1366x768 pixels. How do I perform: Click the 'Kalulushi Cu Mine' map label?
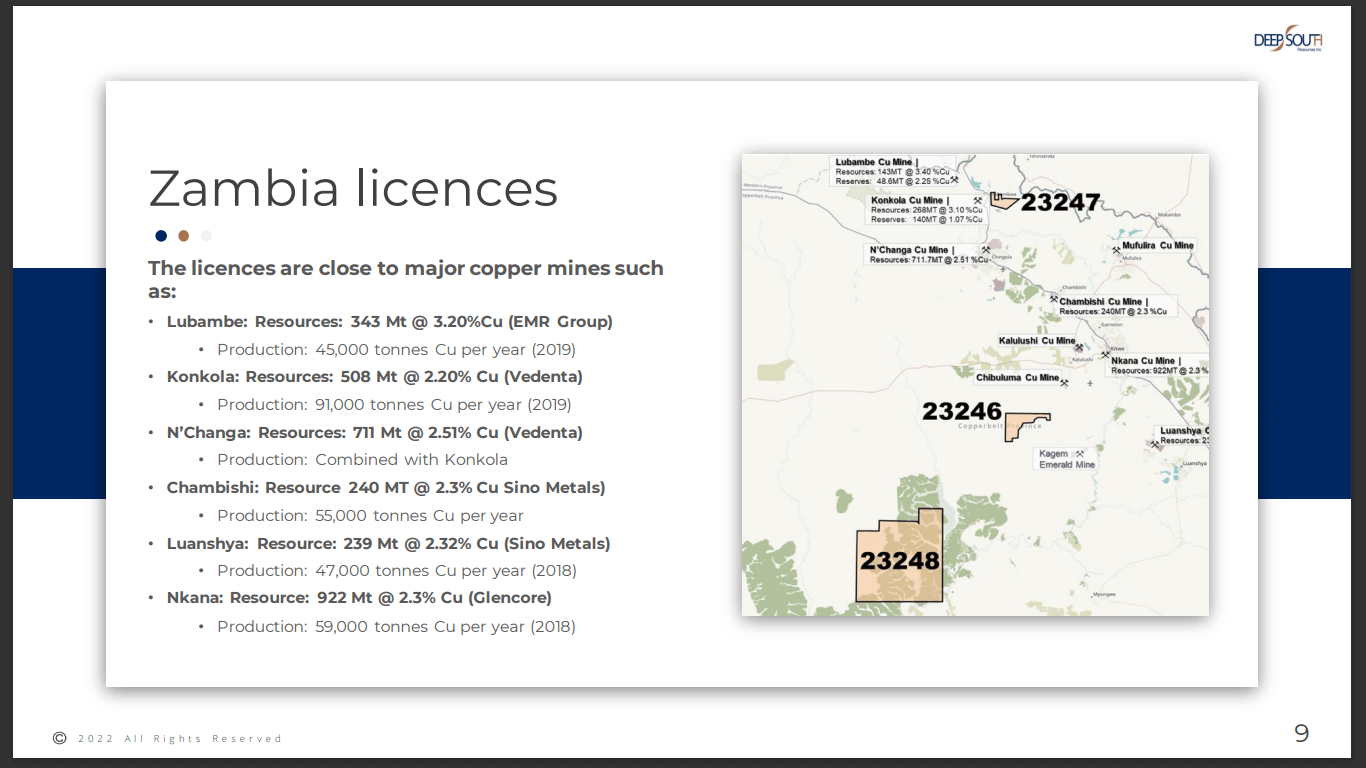[1037, 341]
